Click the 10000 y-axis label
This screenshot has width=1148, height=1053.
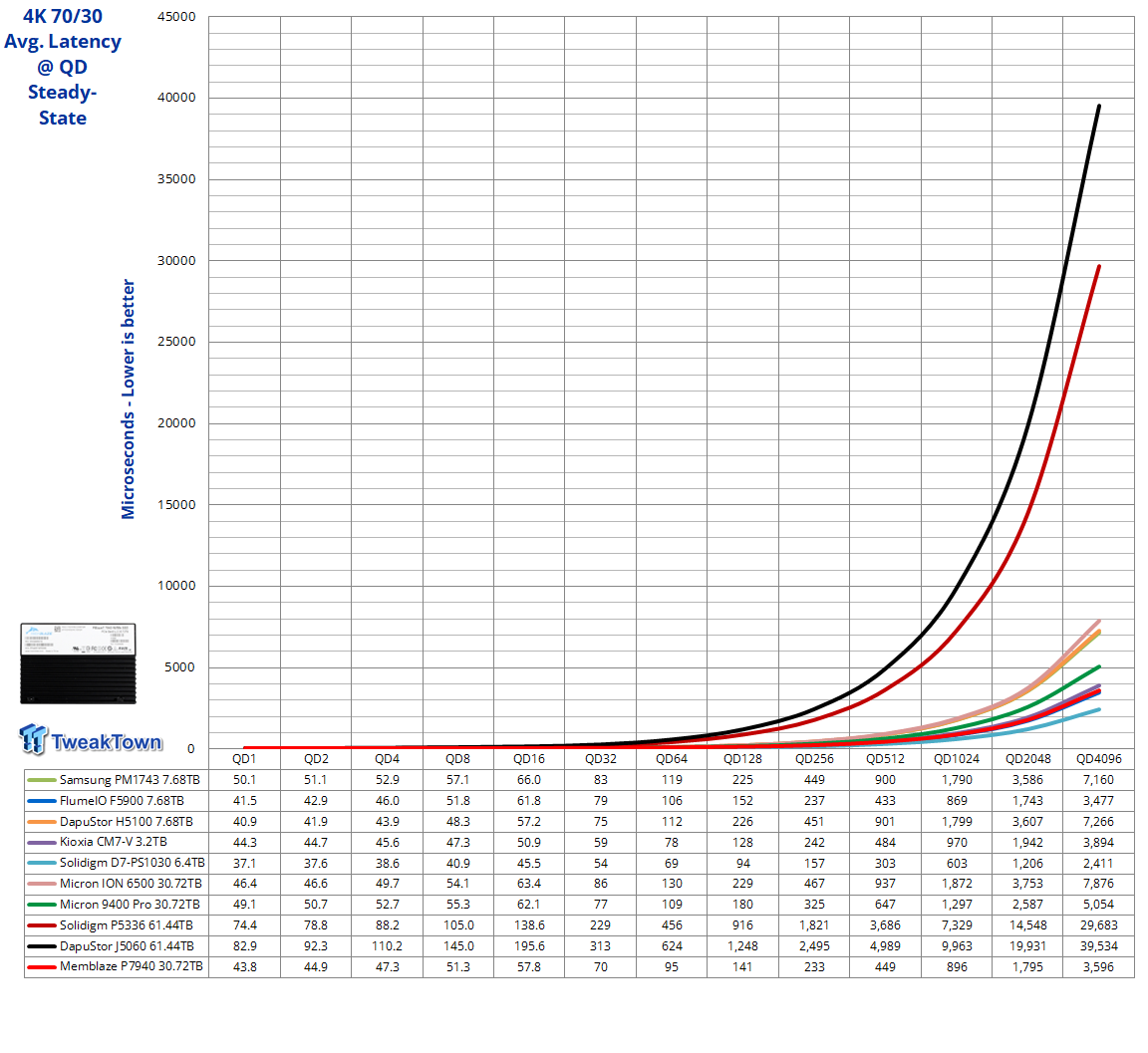(176, 586)
